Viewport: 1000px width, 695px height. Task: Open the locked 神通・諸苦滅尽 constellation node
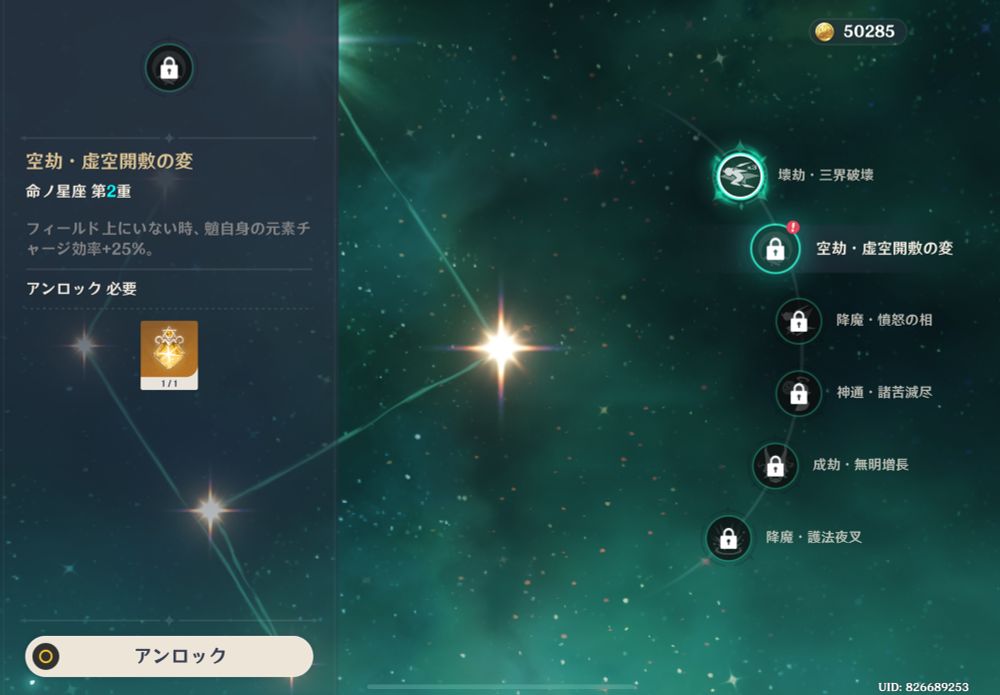pos(798,393)
